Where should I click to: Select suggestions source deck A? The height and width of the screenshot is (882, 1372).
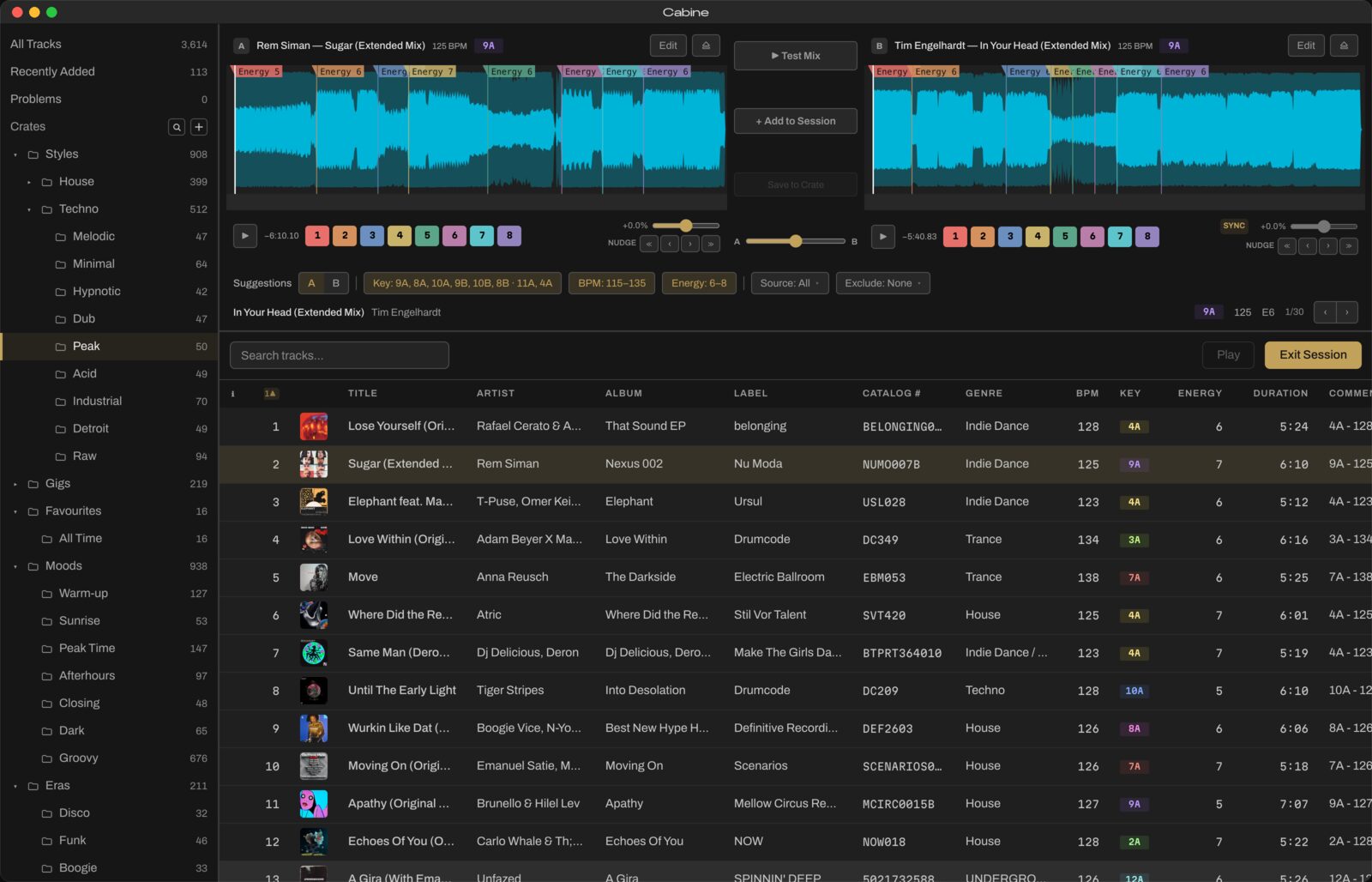click(x=311, y=283)
